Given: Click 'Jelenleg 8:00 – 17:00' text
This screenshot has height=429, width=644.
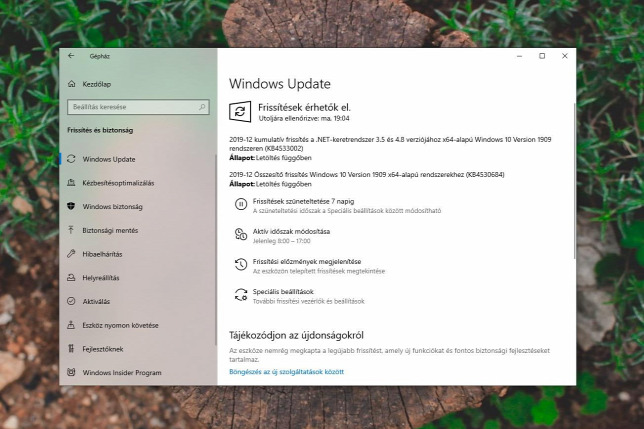Looking at the screenshot, I should (x=281, y=241).
